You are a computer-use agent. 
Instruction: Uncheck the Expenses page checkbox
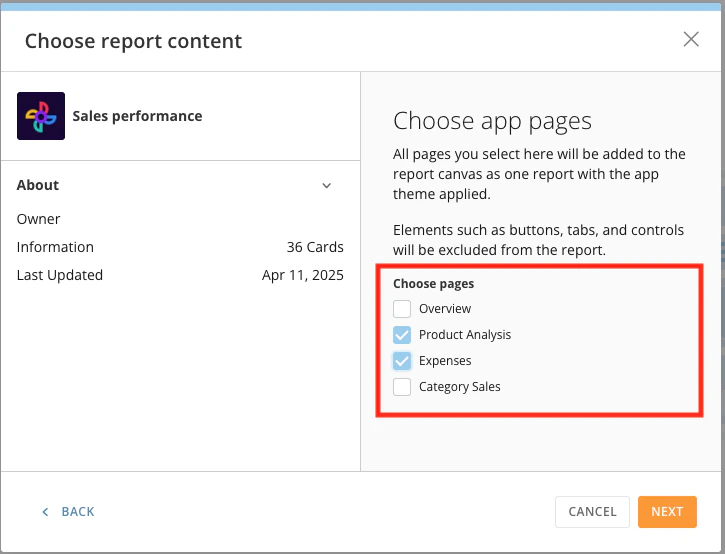(x=402, y=361)
